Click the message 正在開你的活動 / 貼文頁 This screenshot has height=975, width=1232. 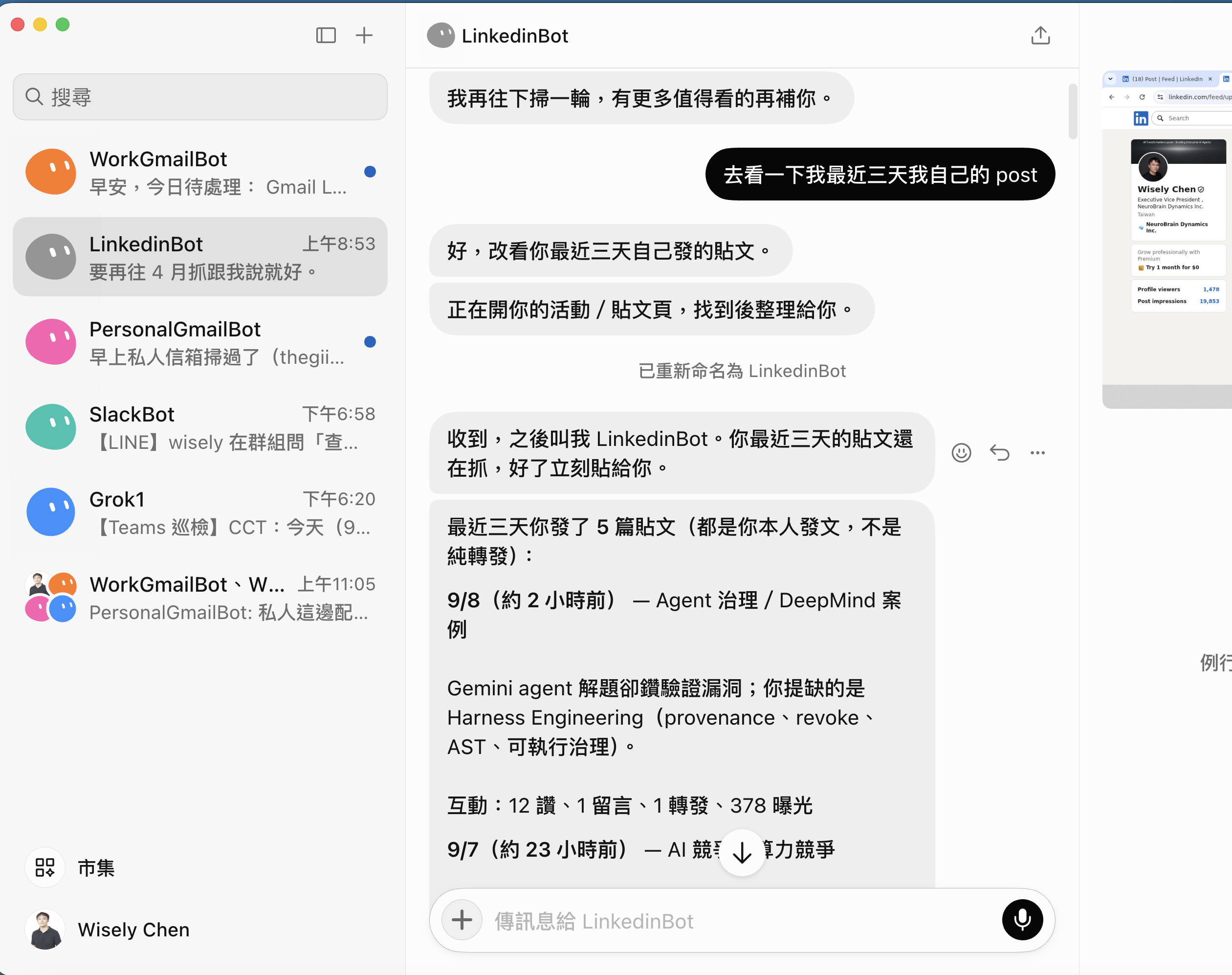[x=652, y=310]
